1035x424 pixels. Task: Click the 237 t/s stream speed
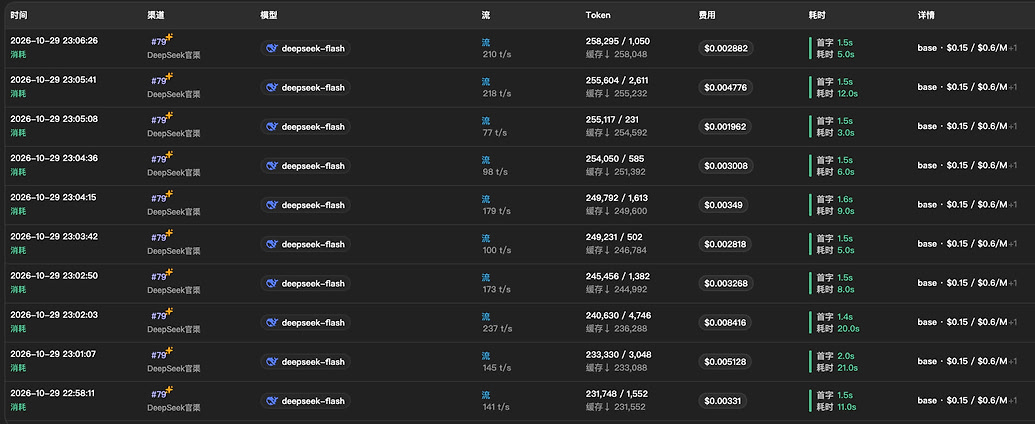pos(496,328)
